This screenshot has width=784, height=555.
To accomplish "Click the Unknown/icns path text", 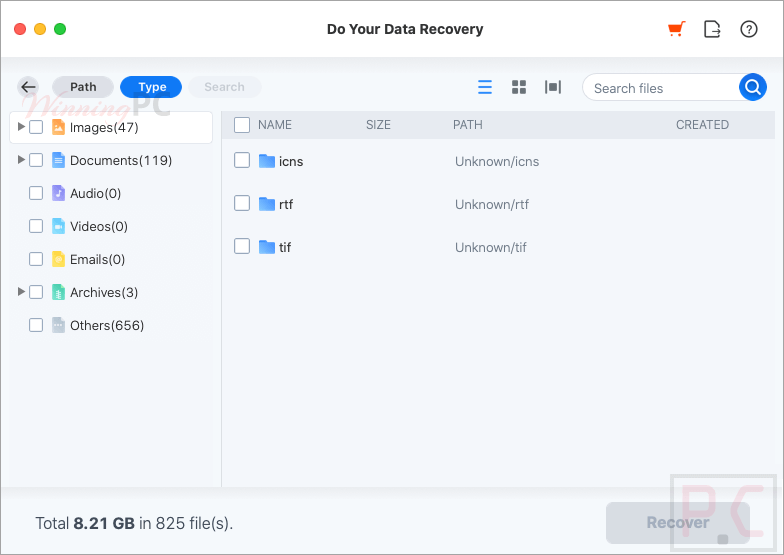I will click(x=497, y=162).
